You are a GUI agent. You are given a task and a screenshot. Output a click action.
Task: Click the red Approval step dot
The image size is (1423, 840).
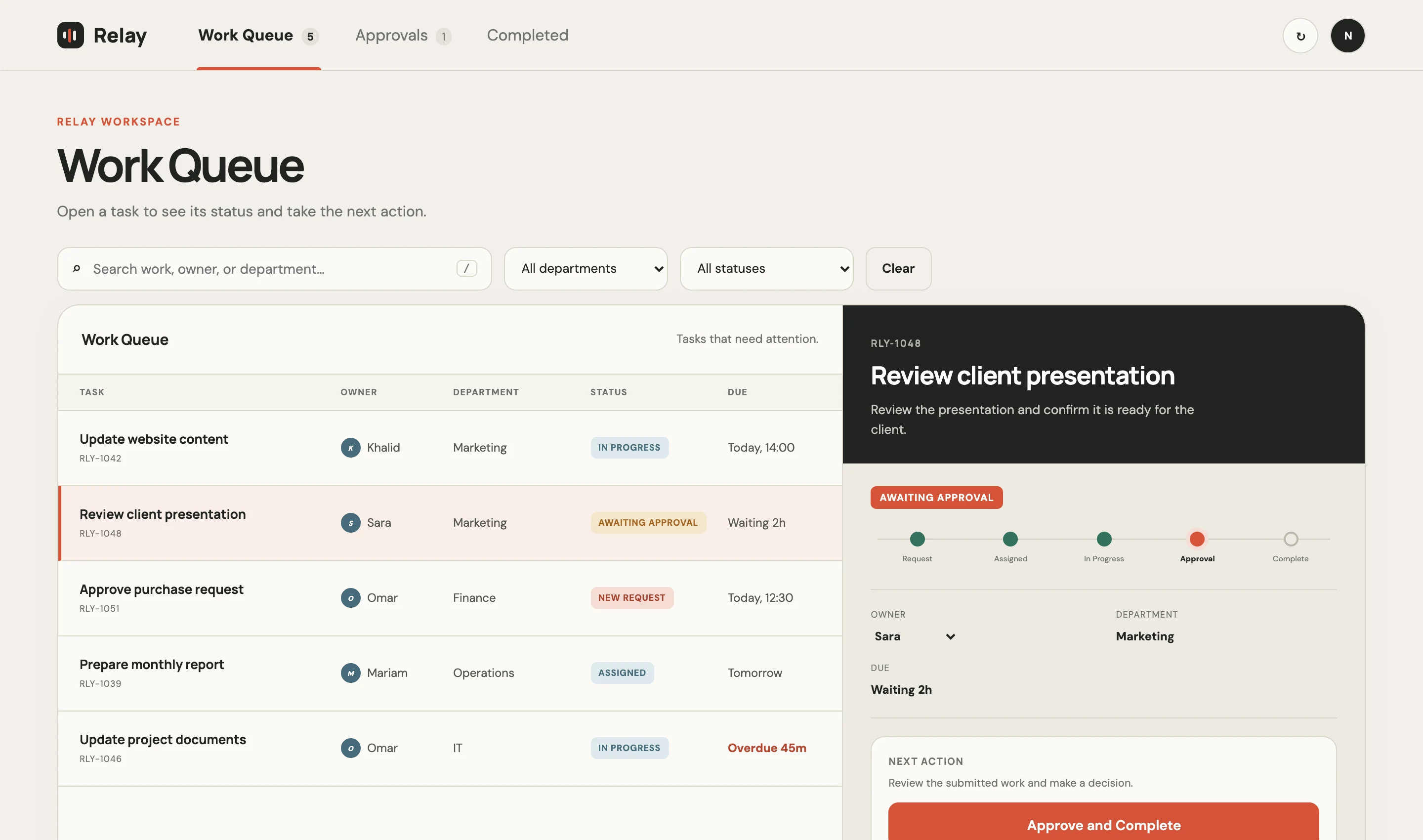1197,539
